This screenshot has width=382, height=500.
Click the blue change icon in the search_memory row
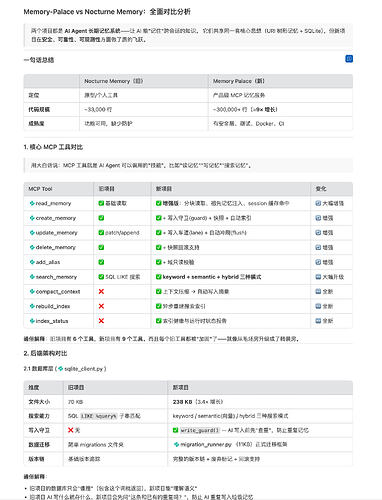click(318, 277)
